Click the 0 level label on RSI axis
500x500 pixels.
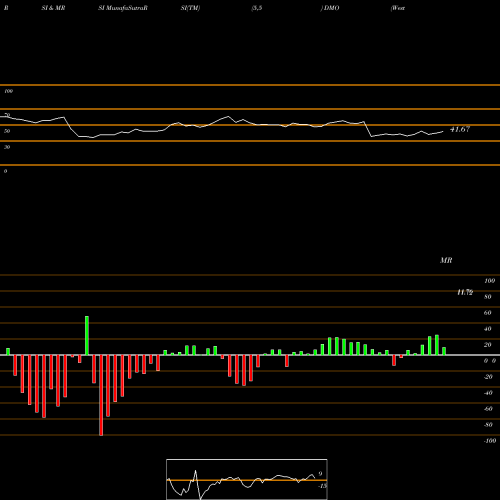point(5,171)
